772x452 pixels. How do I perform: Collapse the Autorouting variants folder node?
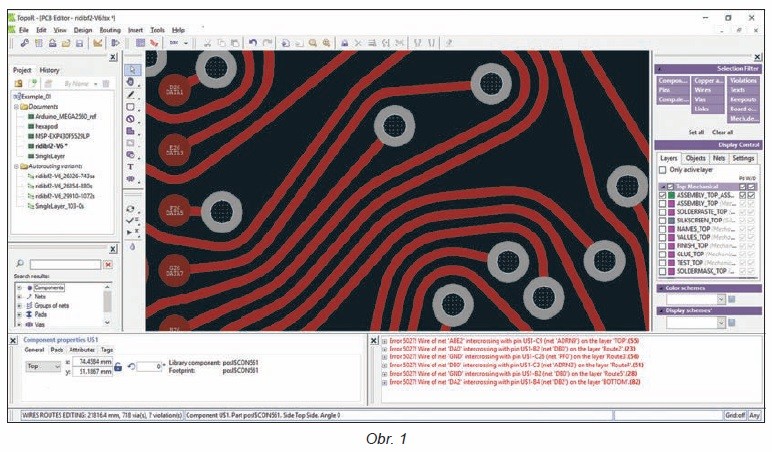coord(16,166)
